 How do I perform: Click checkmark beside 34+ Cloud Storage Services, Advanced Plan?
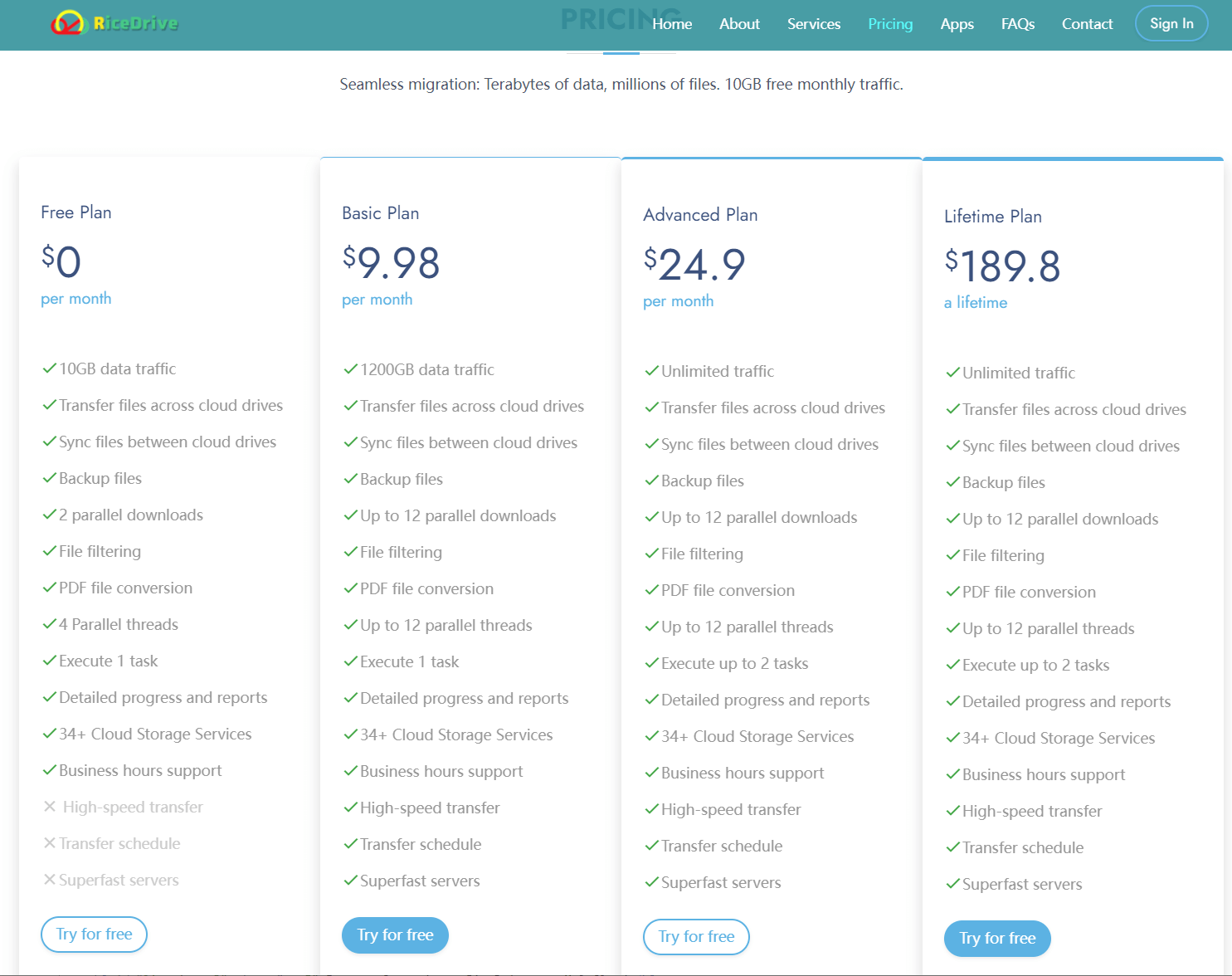(652, 736)
